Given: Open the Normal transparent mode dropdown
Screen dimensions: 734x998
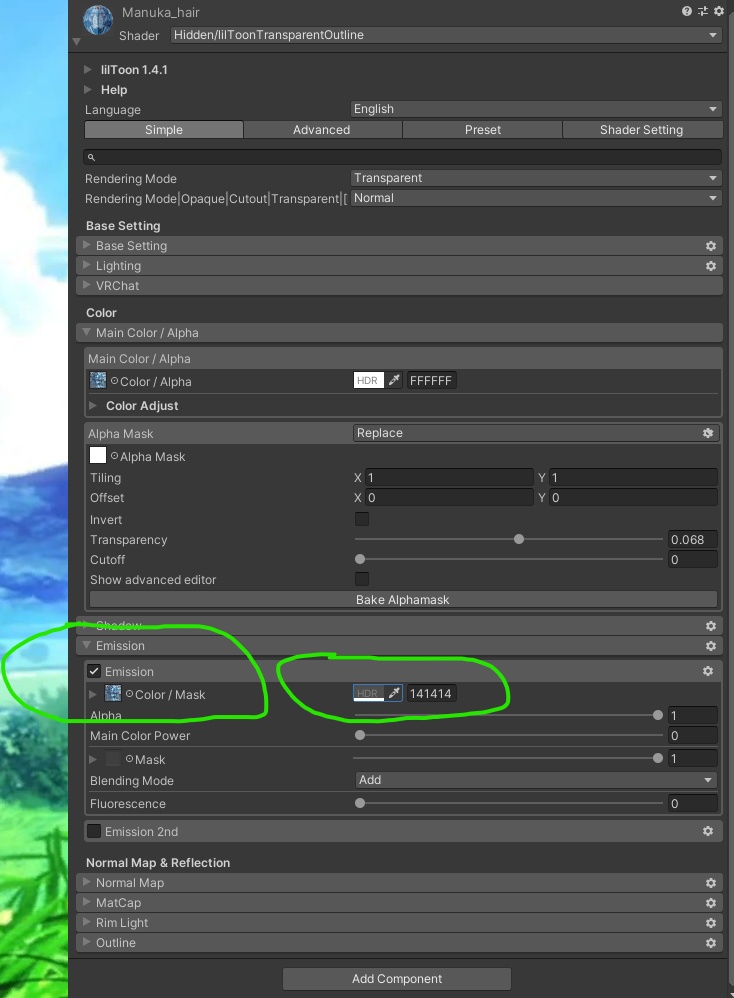Looking at the screenshot, I should pyautogui.click(x=536, y=198).
